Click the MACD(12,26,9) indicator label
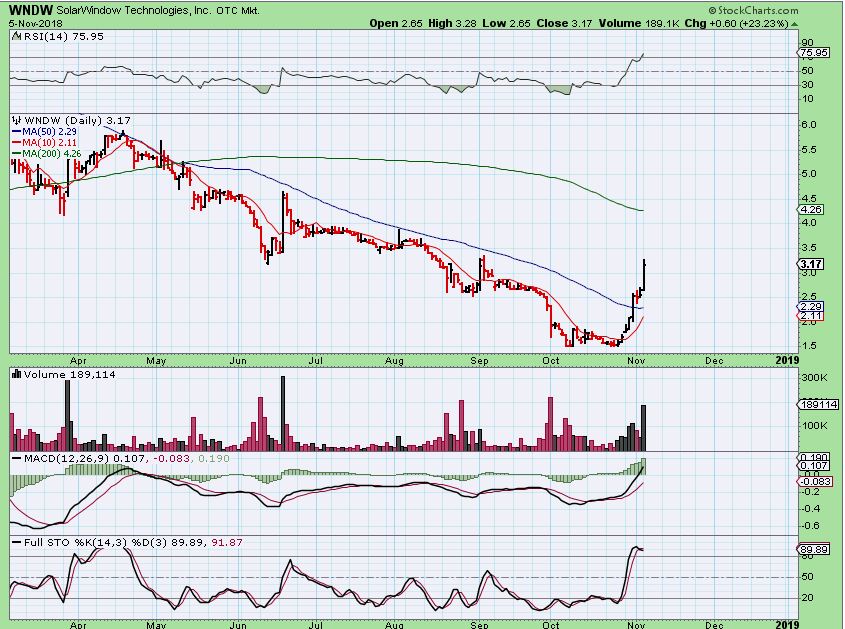The height and width of the screenshot is (629, 845). (66, 458)
